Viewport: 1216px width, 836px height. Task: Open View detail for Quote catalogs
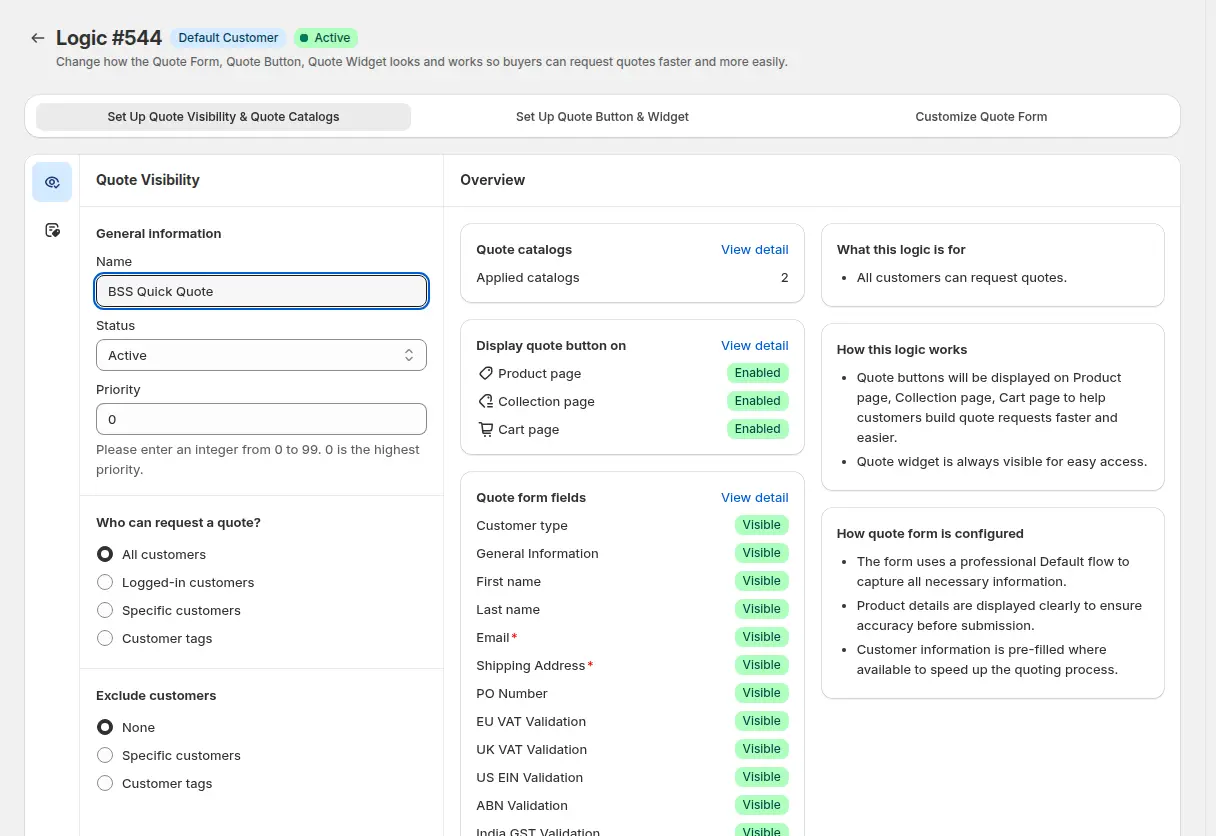pos(754,249)
